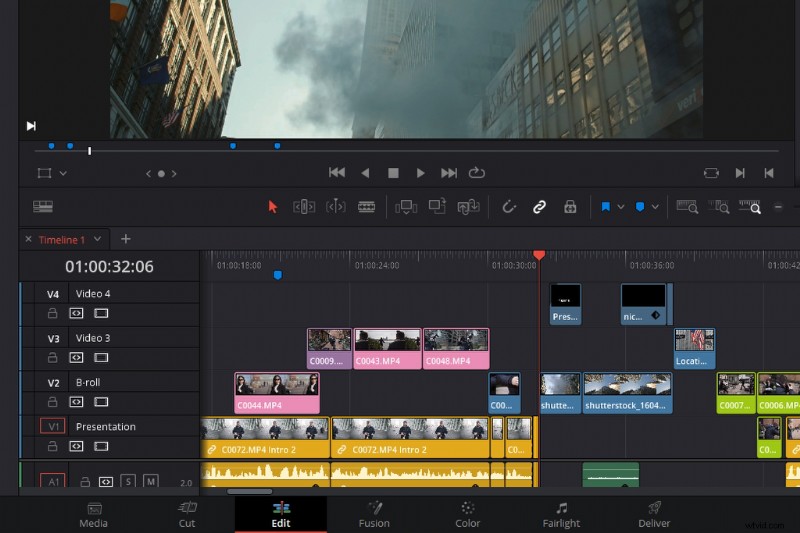Disable the Video 3 track

click(x=101, y=358)
